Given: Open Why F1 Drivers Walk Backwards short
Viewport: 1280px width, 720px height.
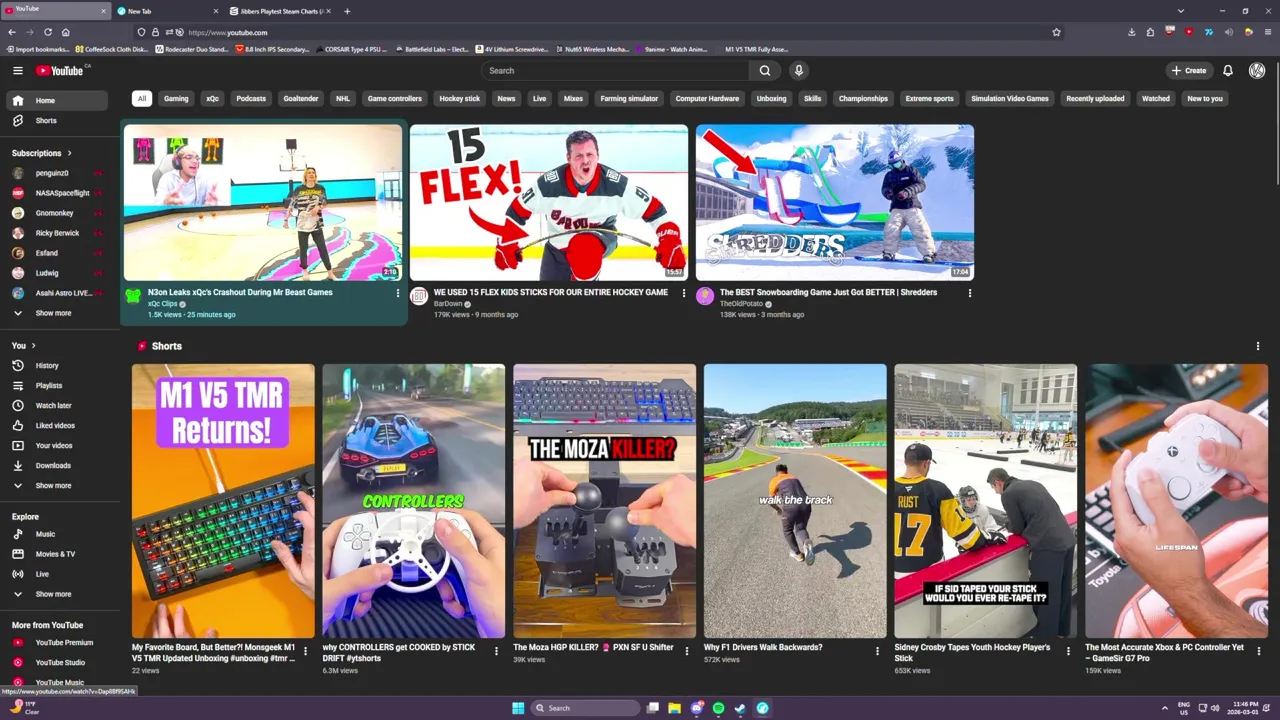Looking at the screenshot, I should [795, 501].
